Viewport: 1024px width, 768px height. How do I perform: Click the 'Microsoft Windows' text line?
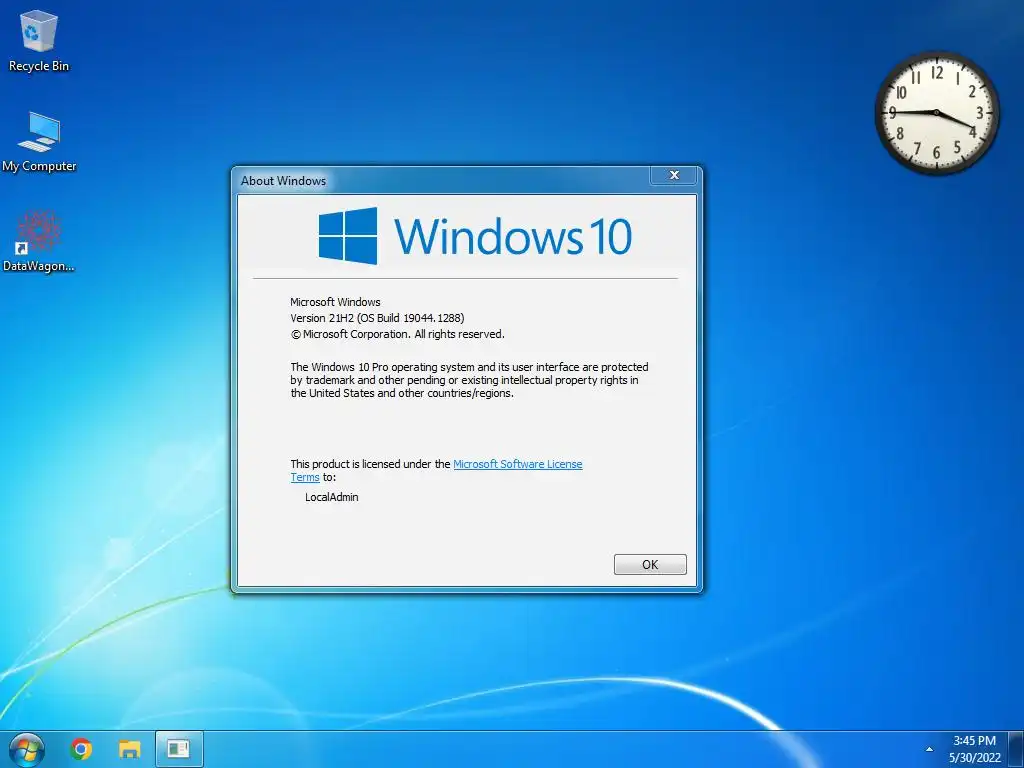click(x=335, y=302)
